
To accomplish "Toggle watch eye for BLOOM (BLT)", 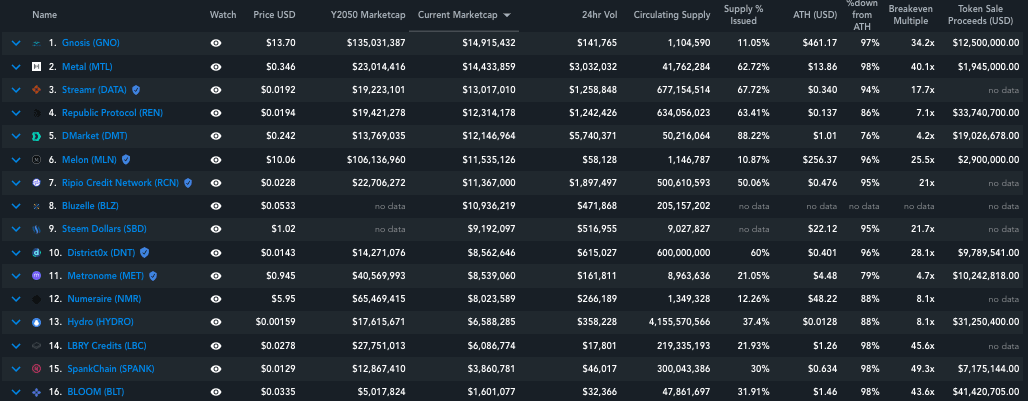I will click(216, 392).
